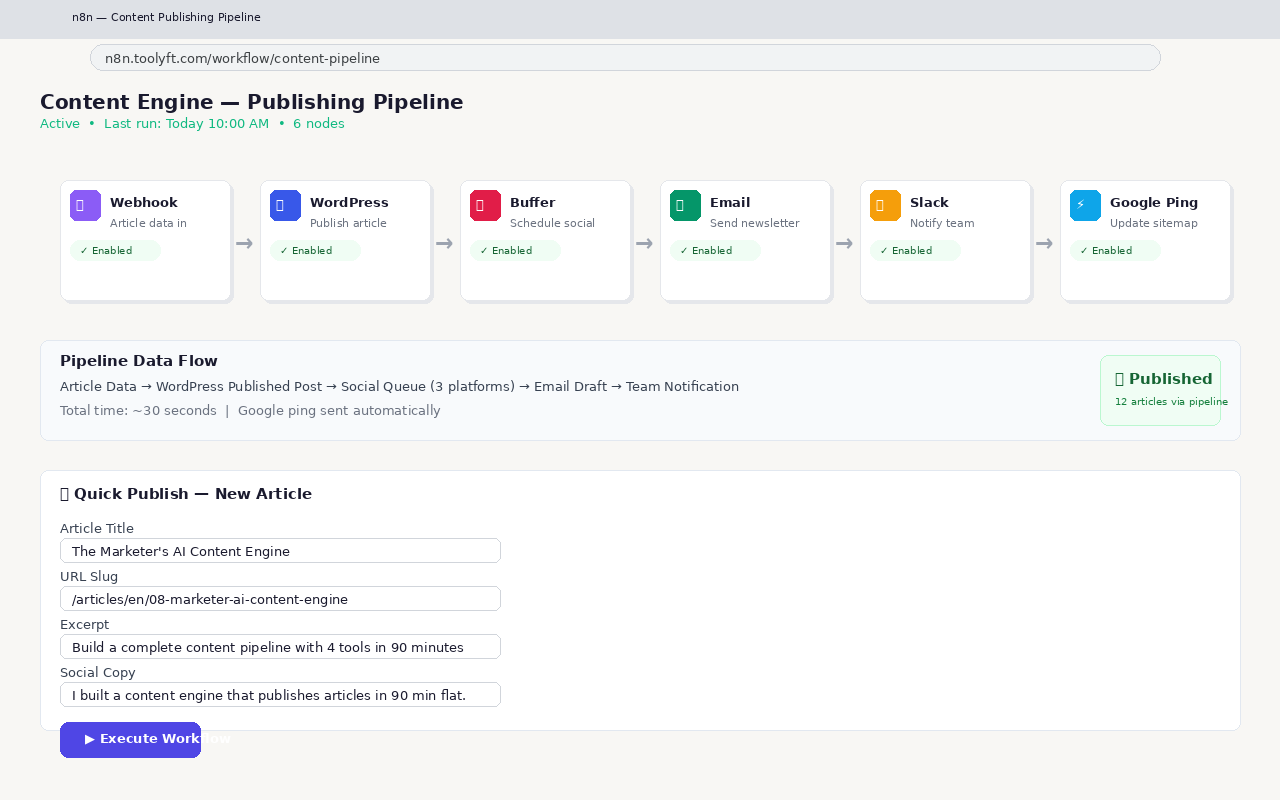
Task: Toggle the Enabled badge on Buffer node
Action: coord(515,250)
